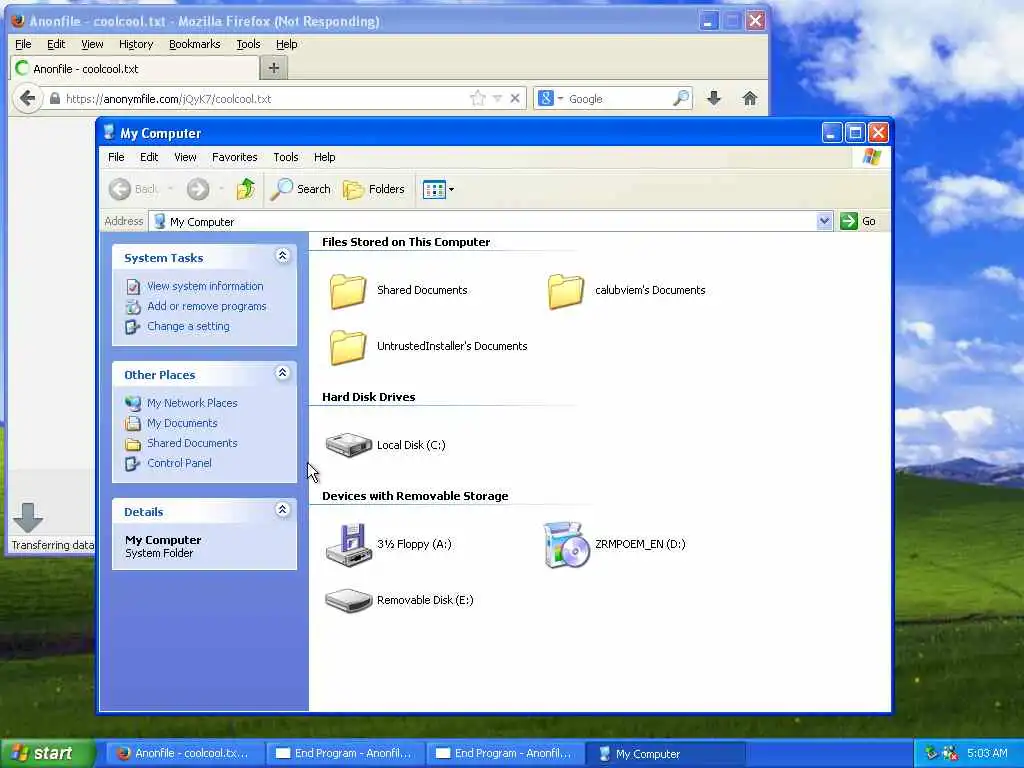Click the Search magnifier in Explorer toolbar
The image size is (1024, 768).
[x=281, y=189]
